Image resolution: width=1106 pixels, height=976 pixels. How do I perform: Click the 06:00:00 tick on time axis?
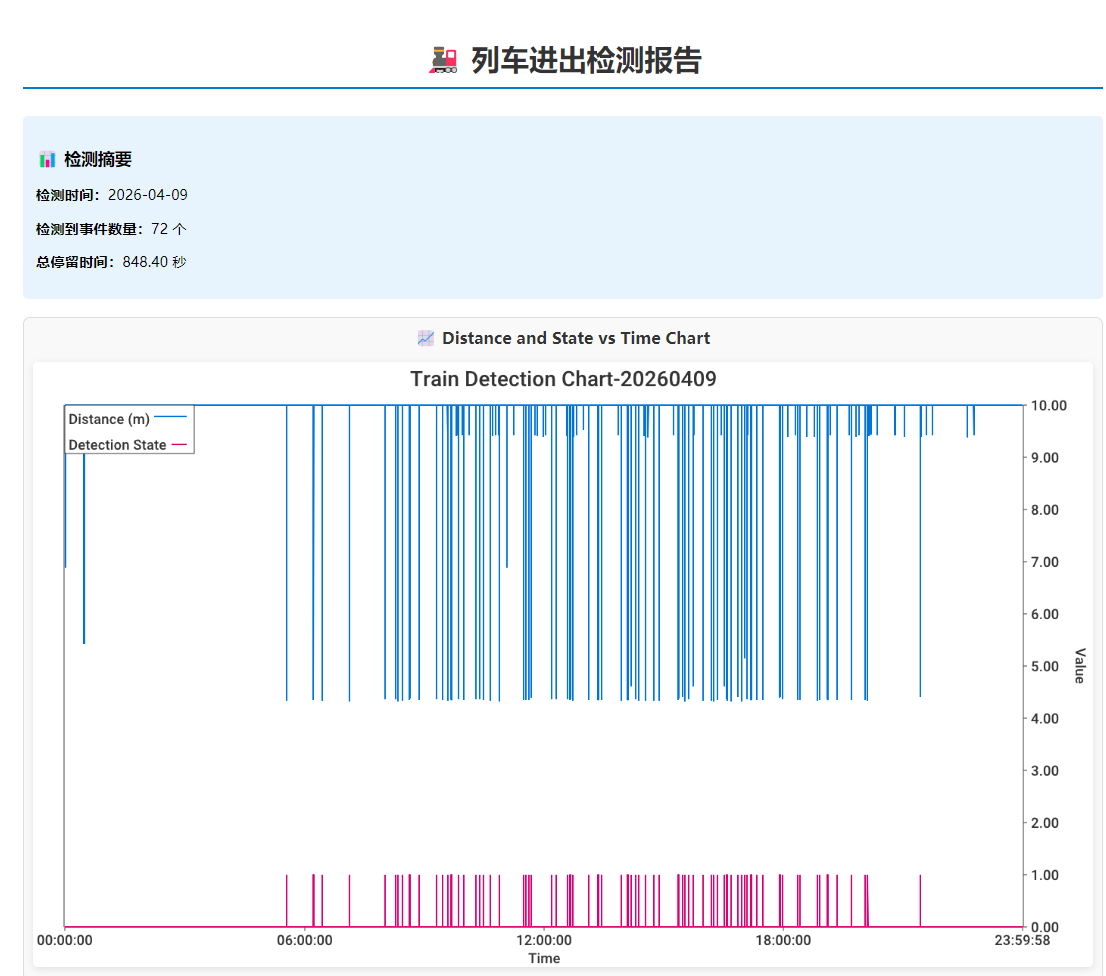point(304,941)
